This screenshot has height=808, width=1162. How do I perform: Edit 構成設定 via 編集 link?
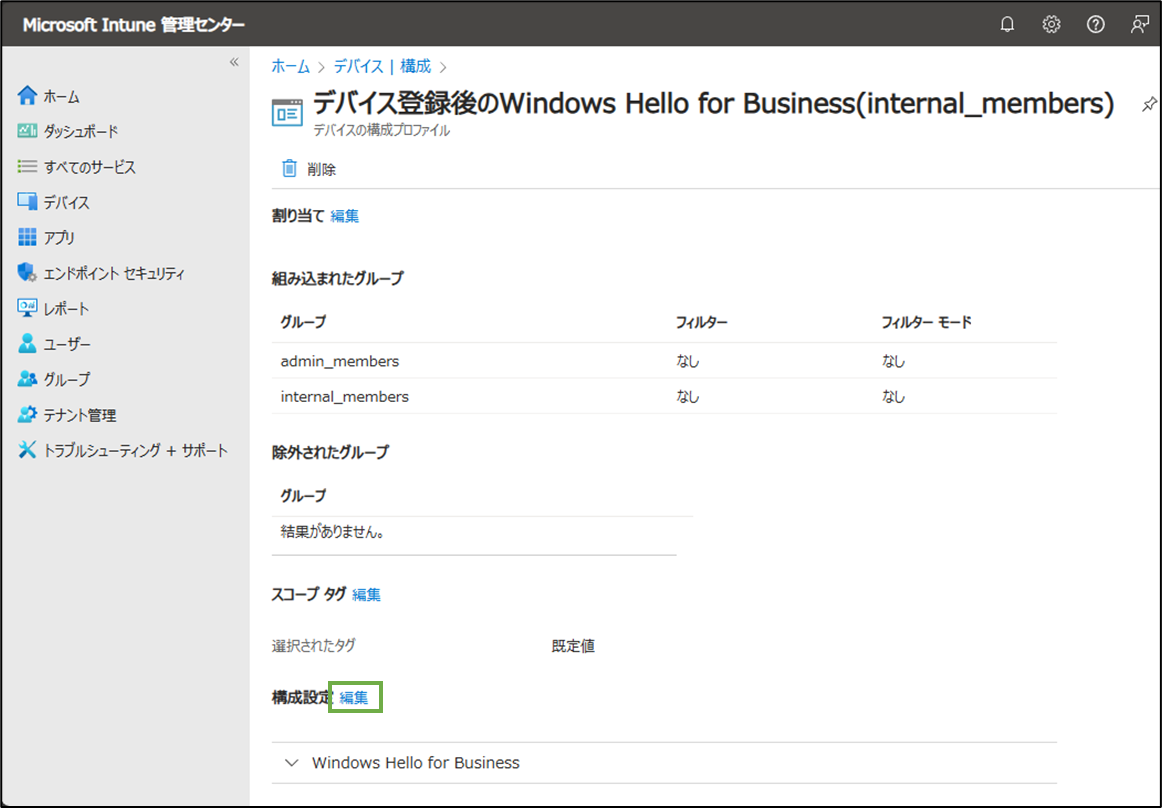(354, 698)
